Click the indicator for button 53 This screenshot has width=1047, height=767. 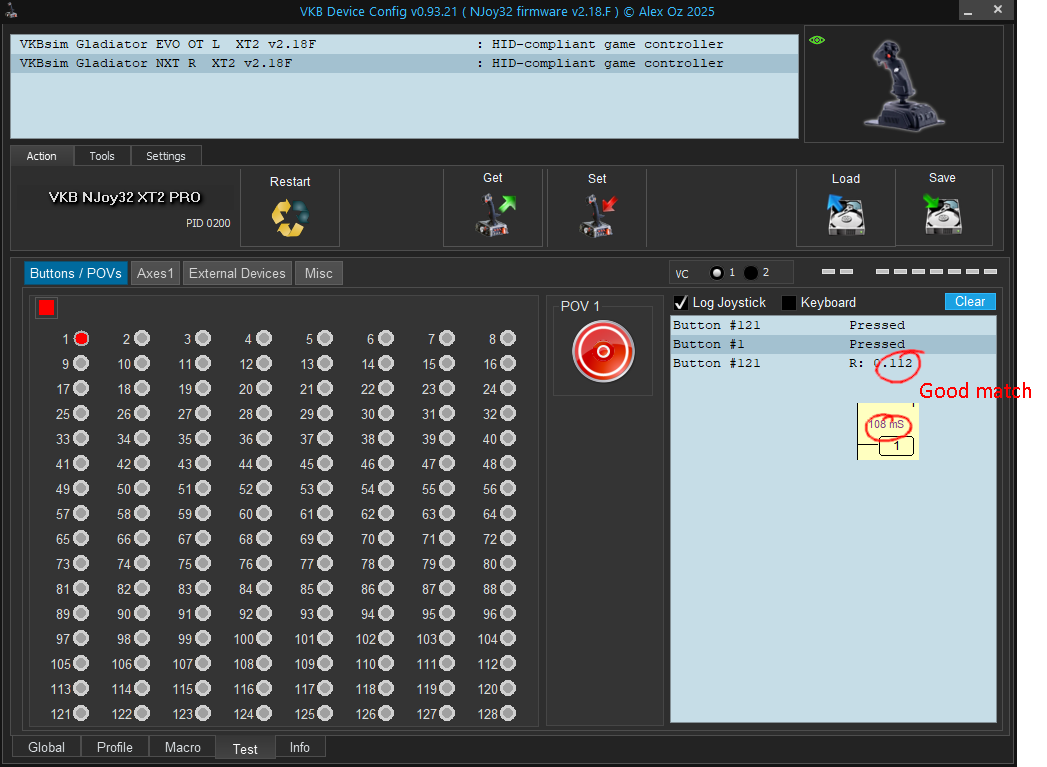pos(325,489)
